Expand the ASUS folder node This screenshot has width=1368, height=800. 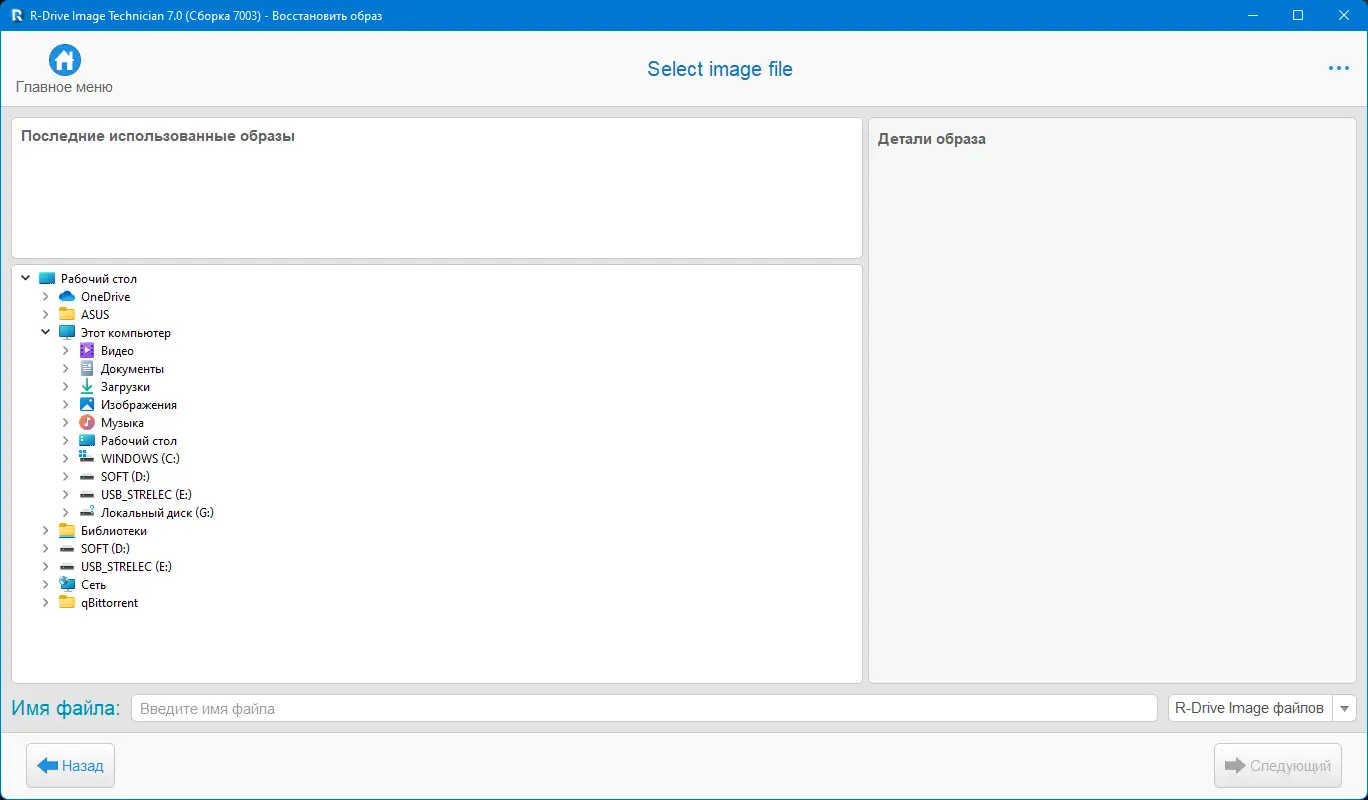[45, 315]
